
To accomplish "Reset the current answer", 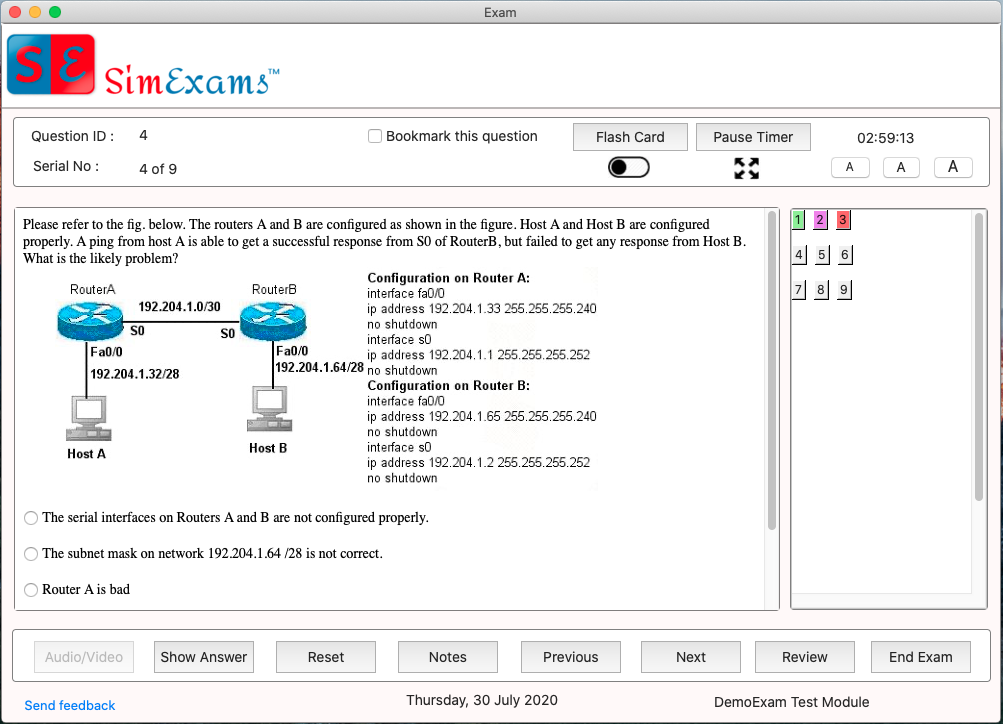I will pos(326,657).
